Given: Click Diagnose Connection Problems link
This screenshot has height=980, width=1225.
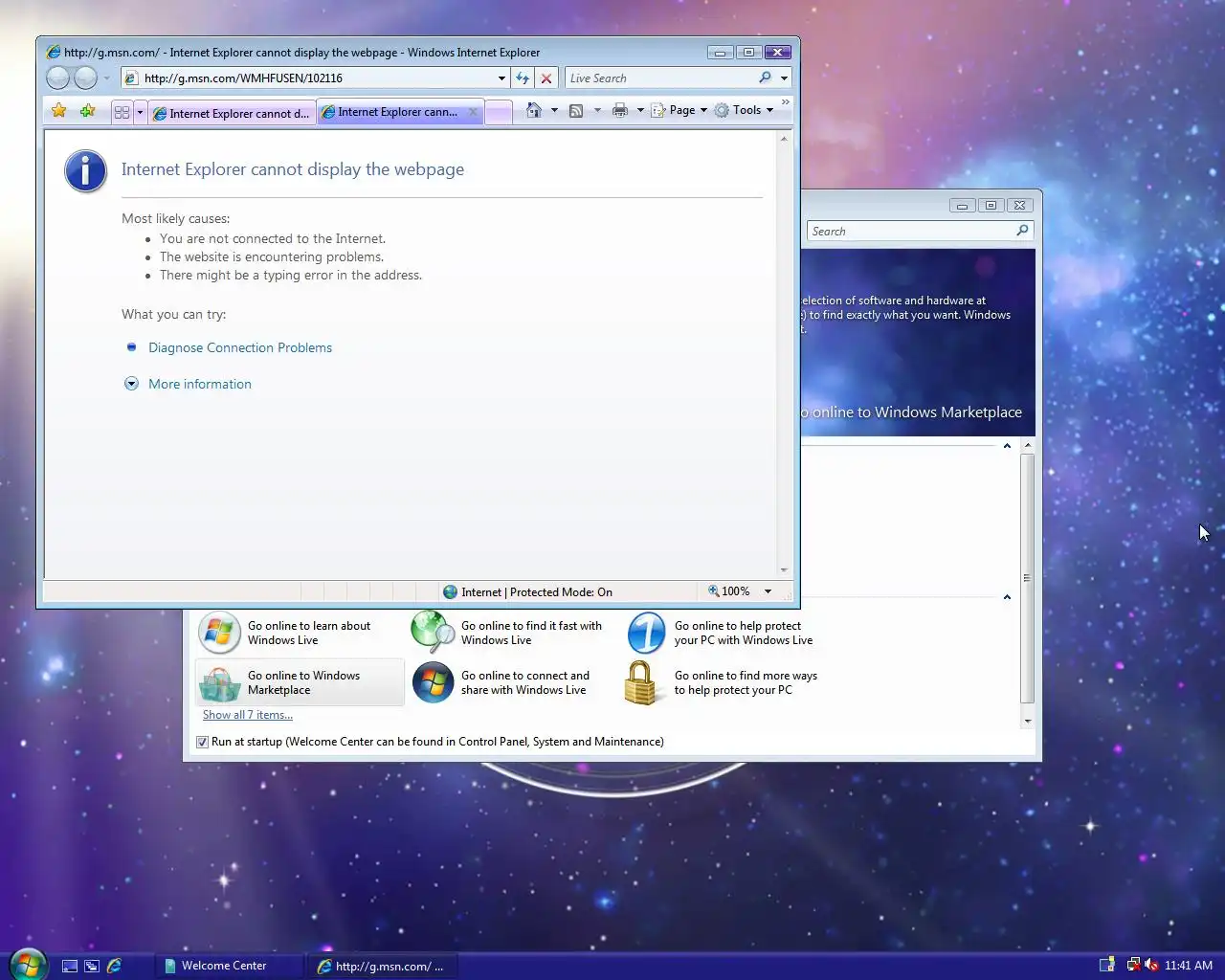Looking at the screenshot, I should click(x=240, y=347).
